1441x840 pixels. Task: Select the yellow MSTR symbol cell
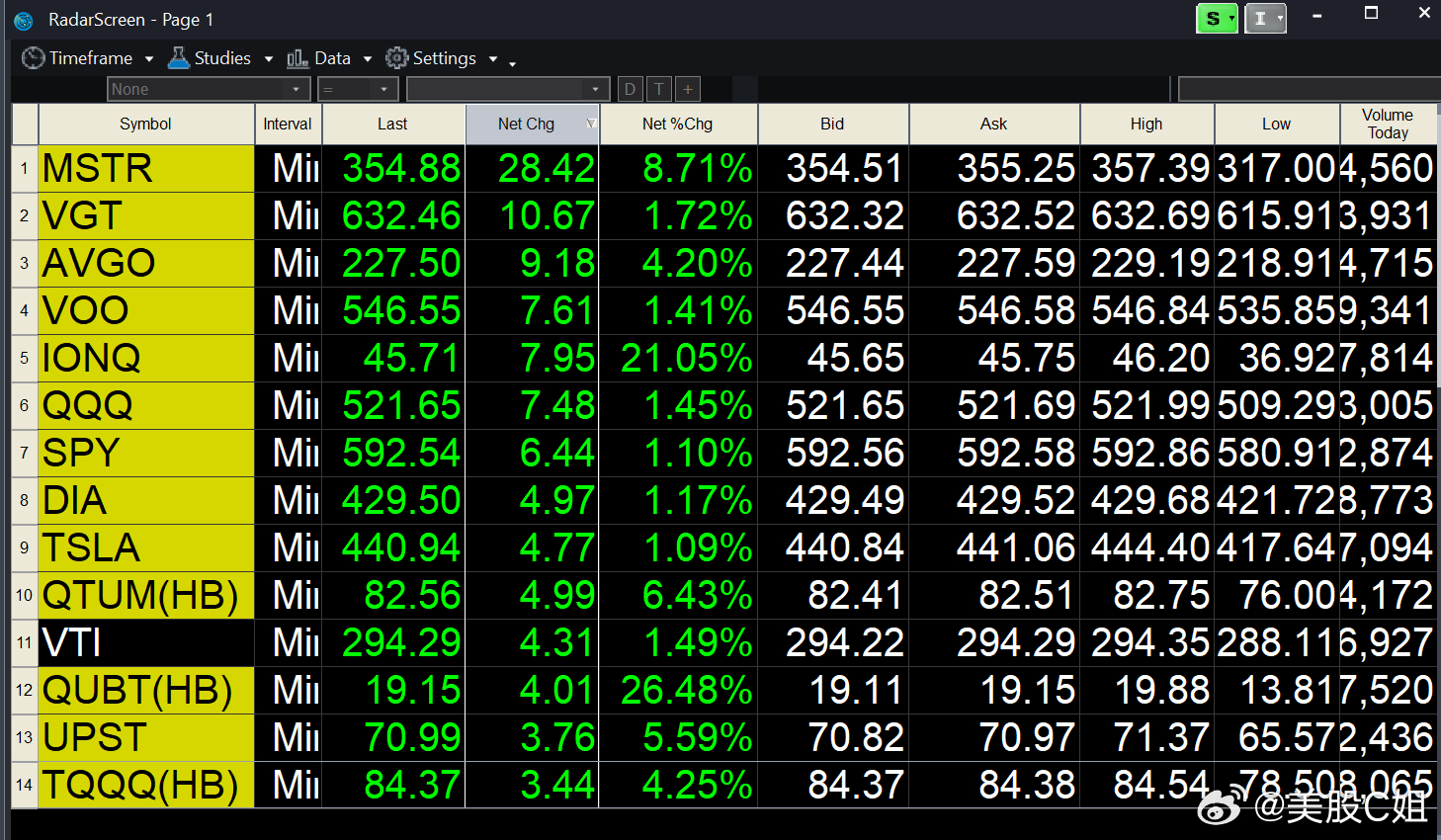[x=145, y=168]
